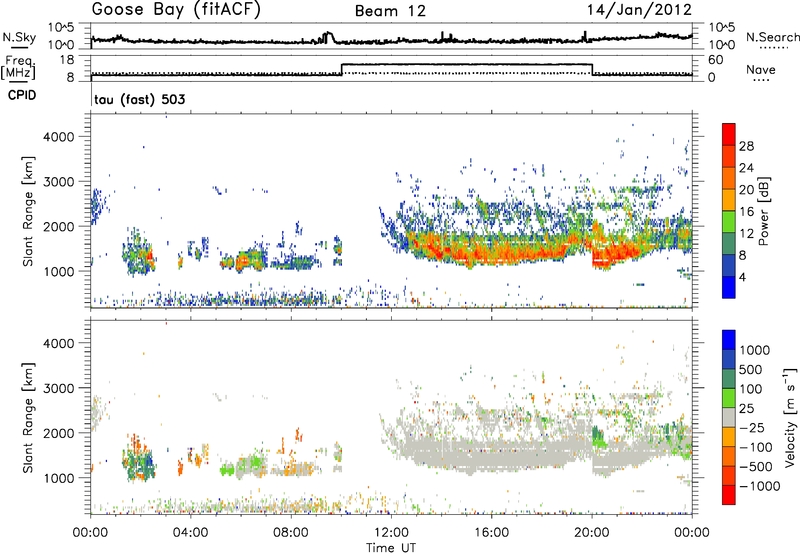
Task: Click the '3000' label on velocity panel axis
Action: [x=58, y=388]
